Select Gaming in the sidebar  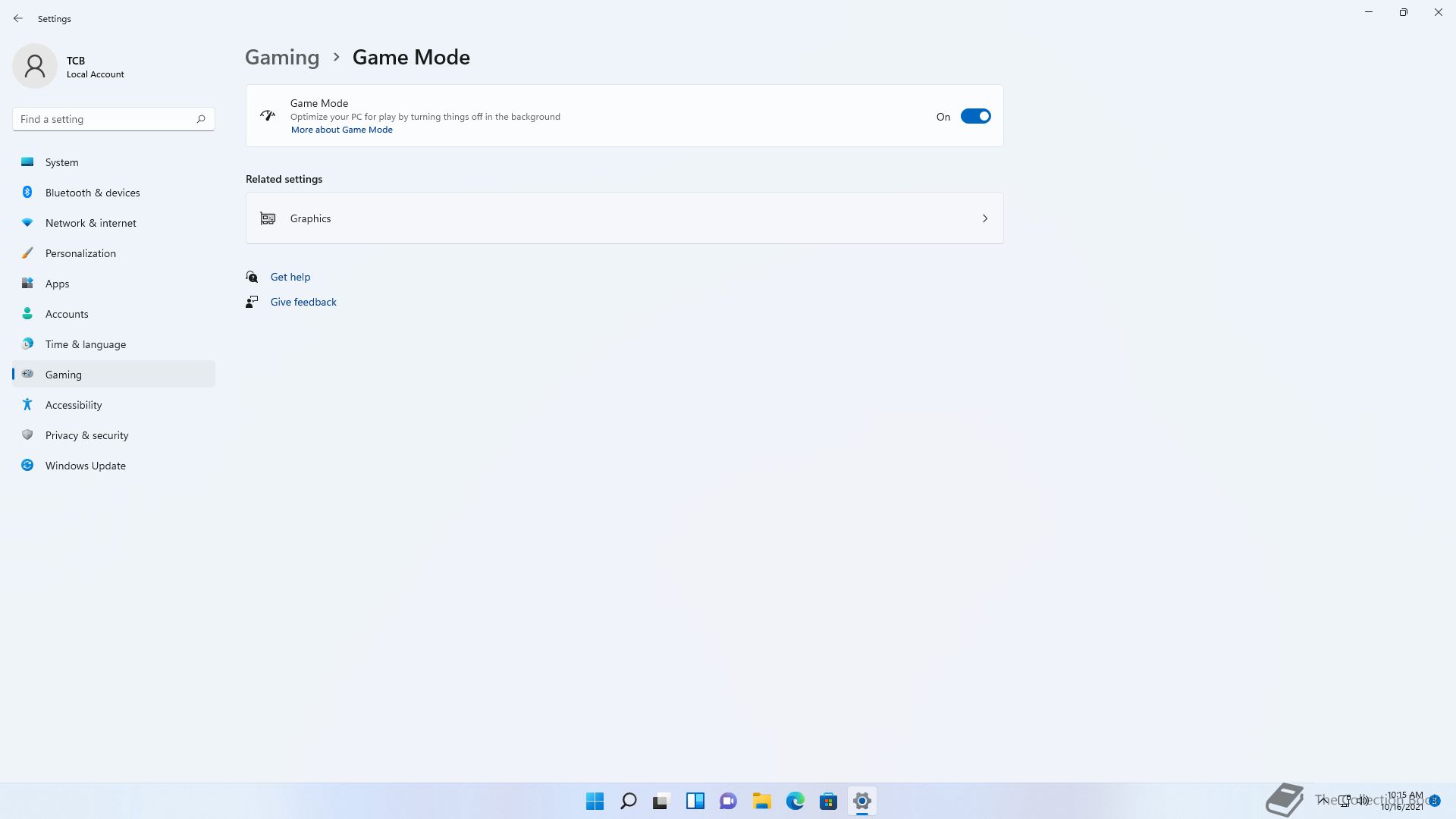pyautogui.click(x=114, y=375)
